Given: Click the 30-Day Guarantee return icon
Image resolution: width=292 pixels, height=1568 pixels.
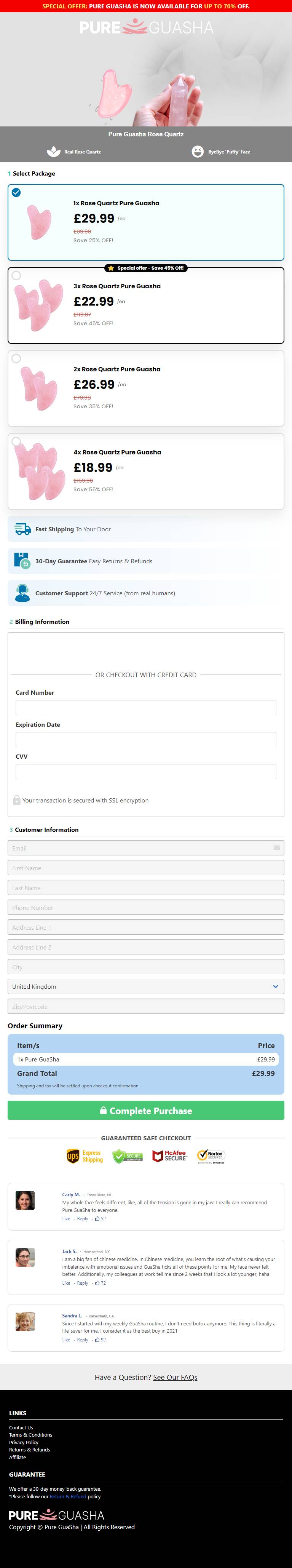Looking at the screenshot, I should pyautogui.click(x=22, y=561).
